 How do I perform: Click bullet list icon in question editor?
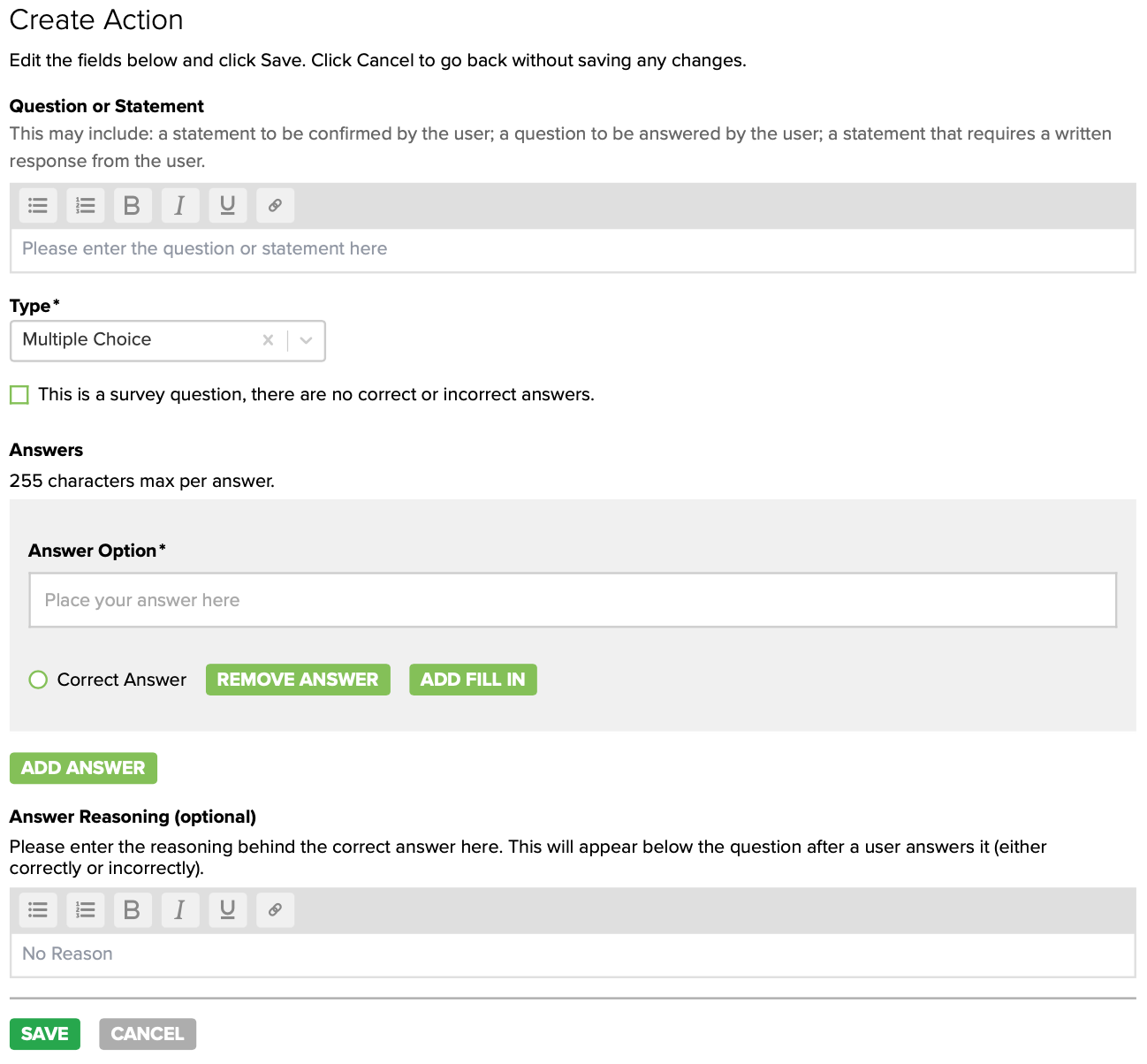pos(38,206)
